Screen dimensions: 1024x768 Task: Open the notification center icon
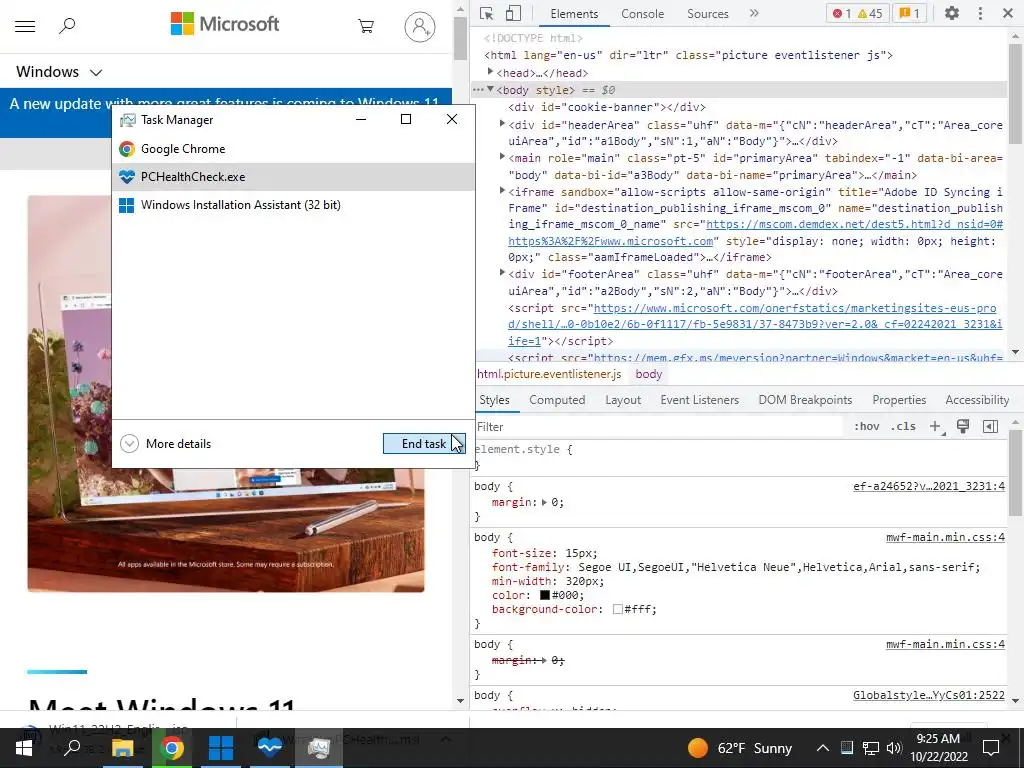pyautogui.click(x=991, y=748)
